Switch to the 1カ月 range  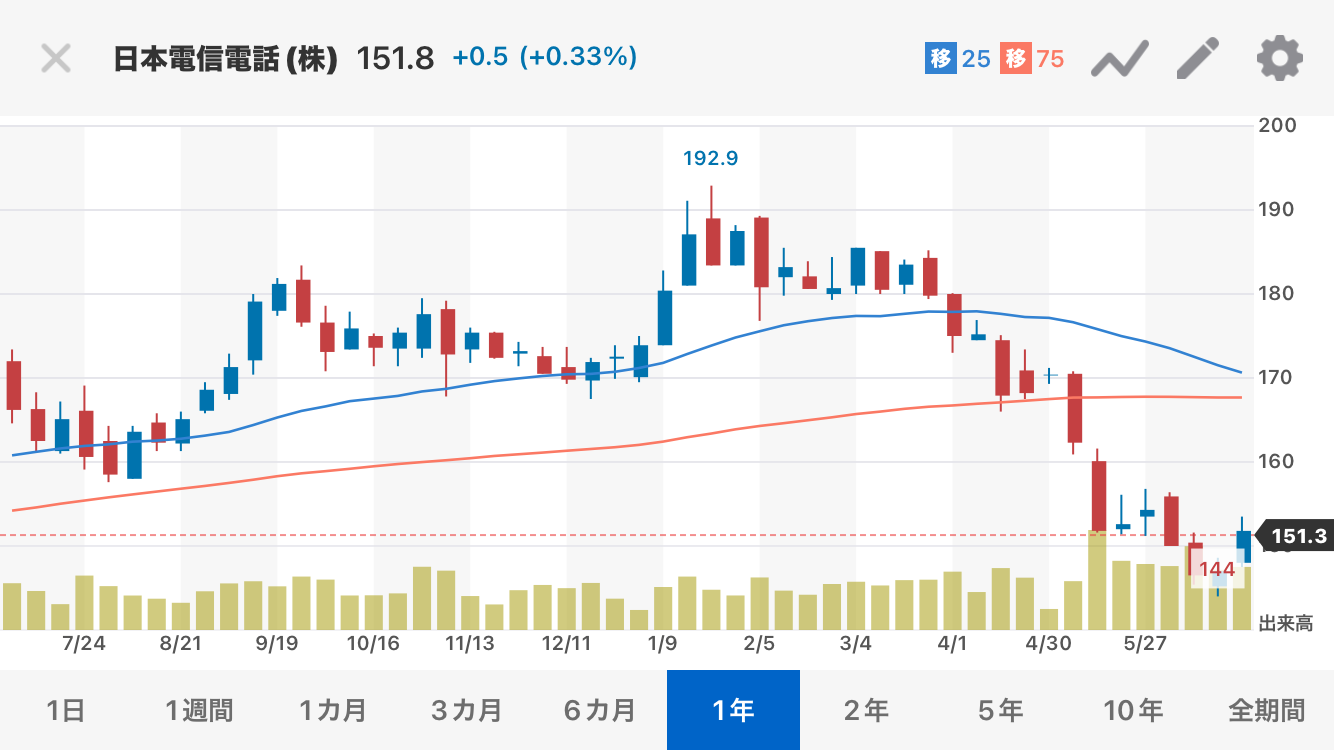(x=332, y=711)
